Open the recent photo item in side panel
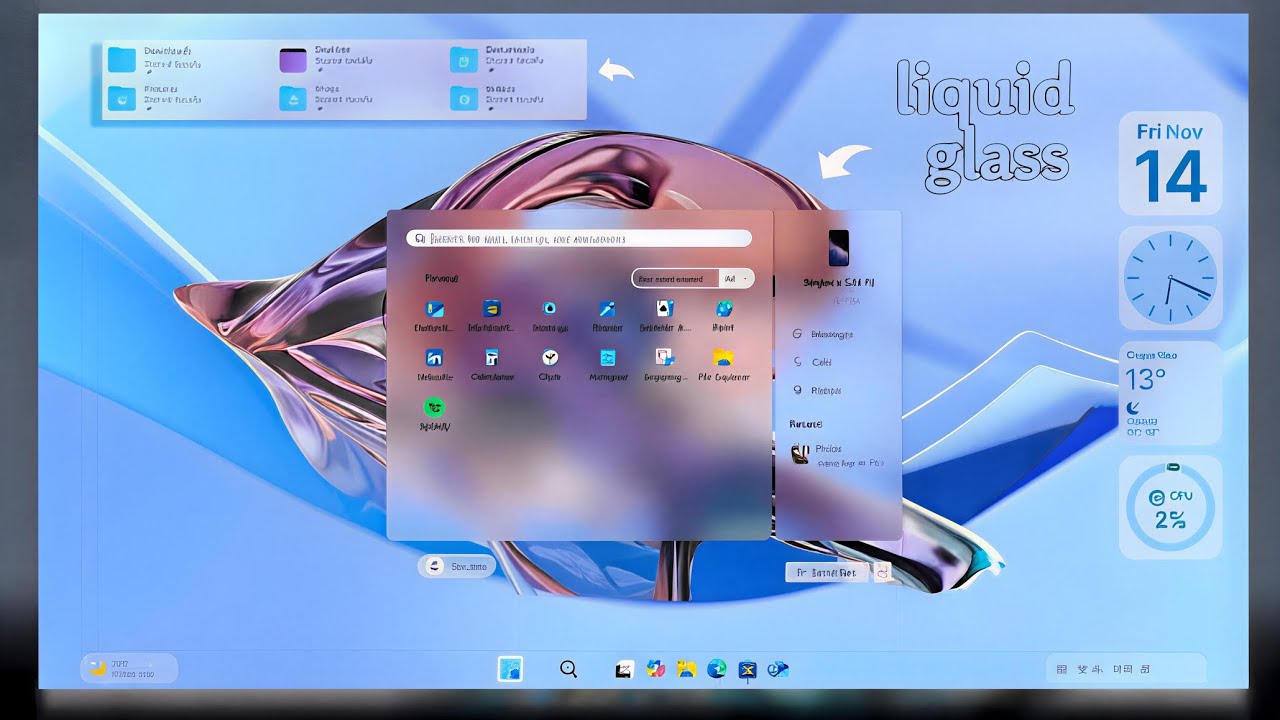The image size is (1280, 720). 837,455
